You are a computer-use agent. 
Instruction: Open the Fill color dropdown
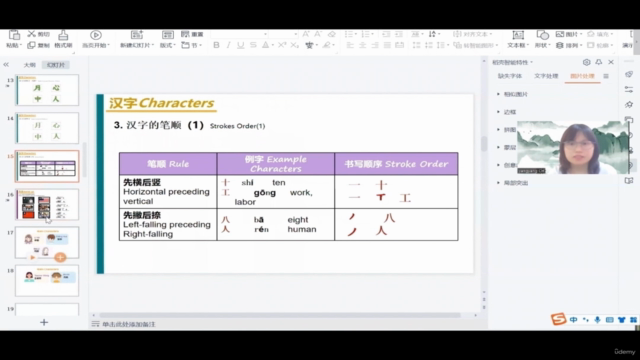pos(600,34)
